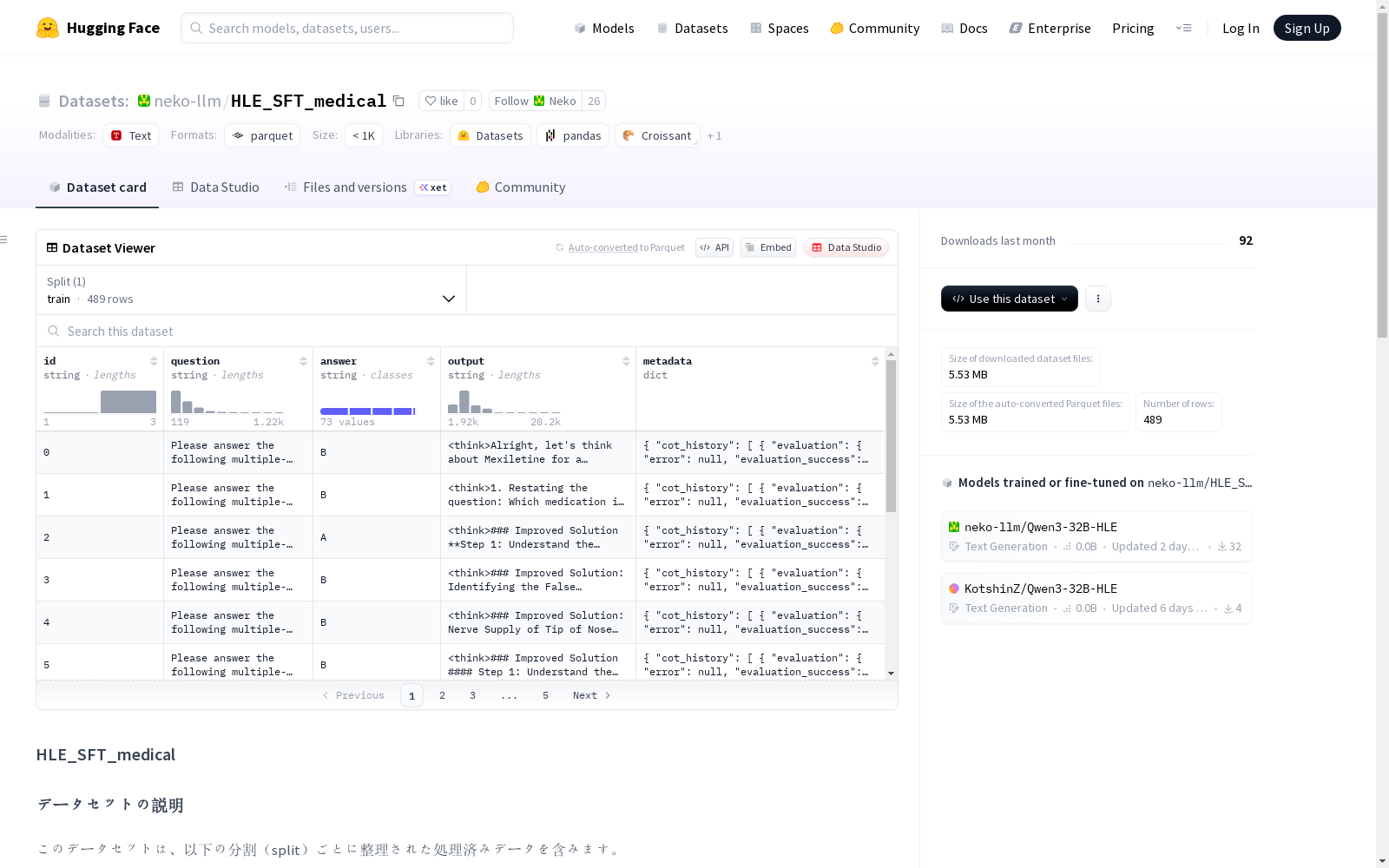Sort the output column
The height and width of the screenshot is (868, 1389).
[626, 361]
